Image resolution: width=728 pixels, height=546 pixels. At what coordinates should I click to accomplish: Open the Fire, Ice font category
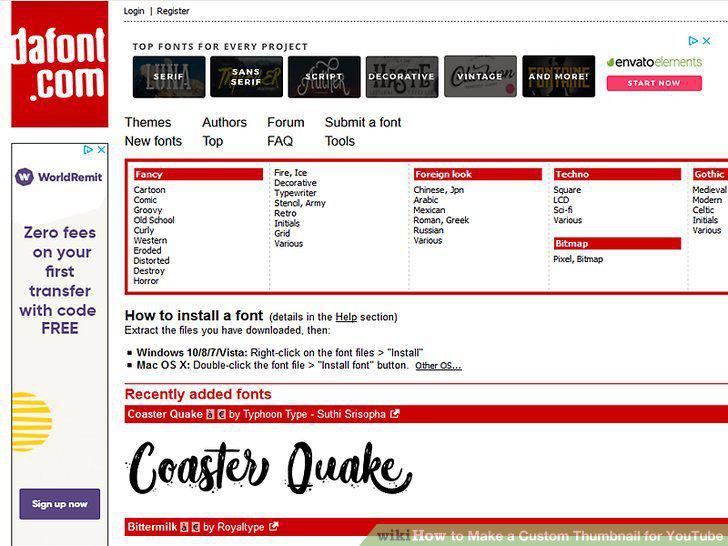coord(290,173)
